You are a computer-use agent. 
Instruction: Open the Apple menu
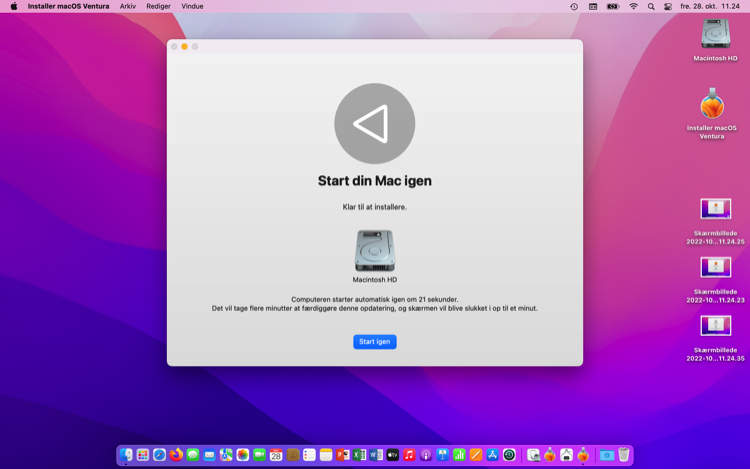click(x=14, y=6)
